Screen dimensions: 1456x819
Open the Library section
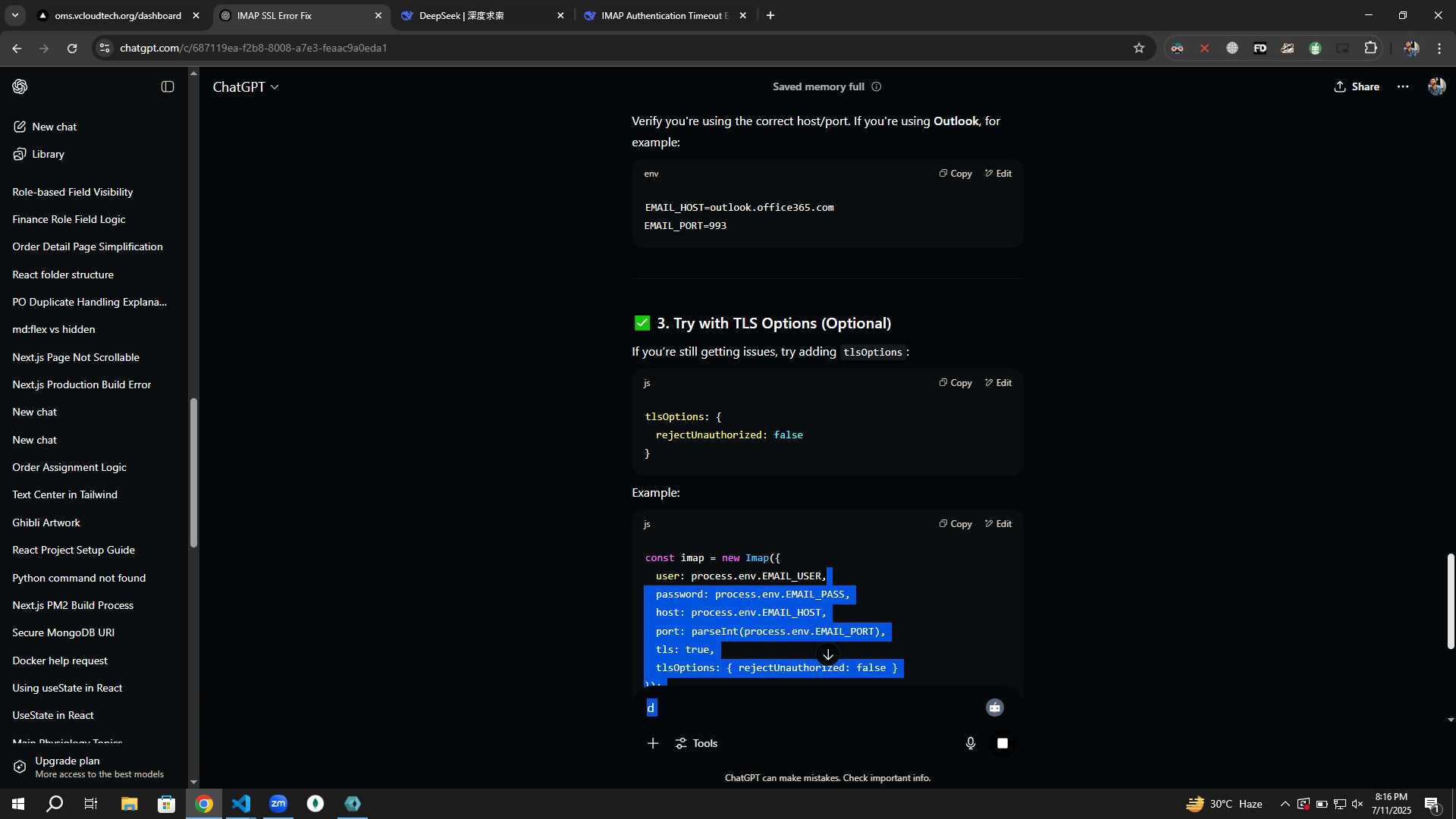pyautogui.click(x=39, y=154)
